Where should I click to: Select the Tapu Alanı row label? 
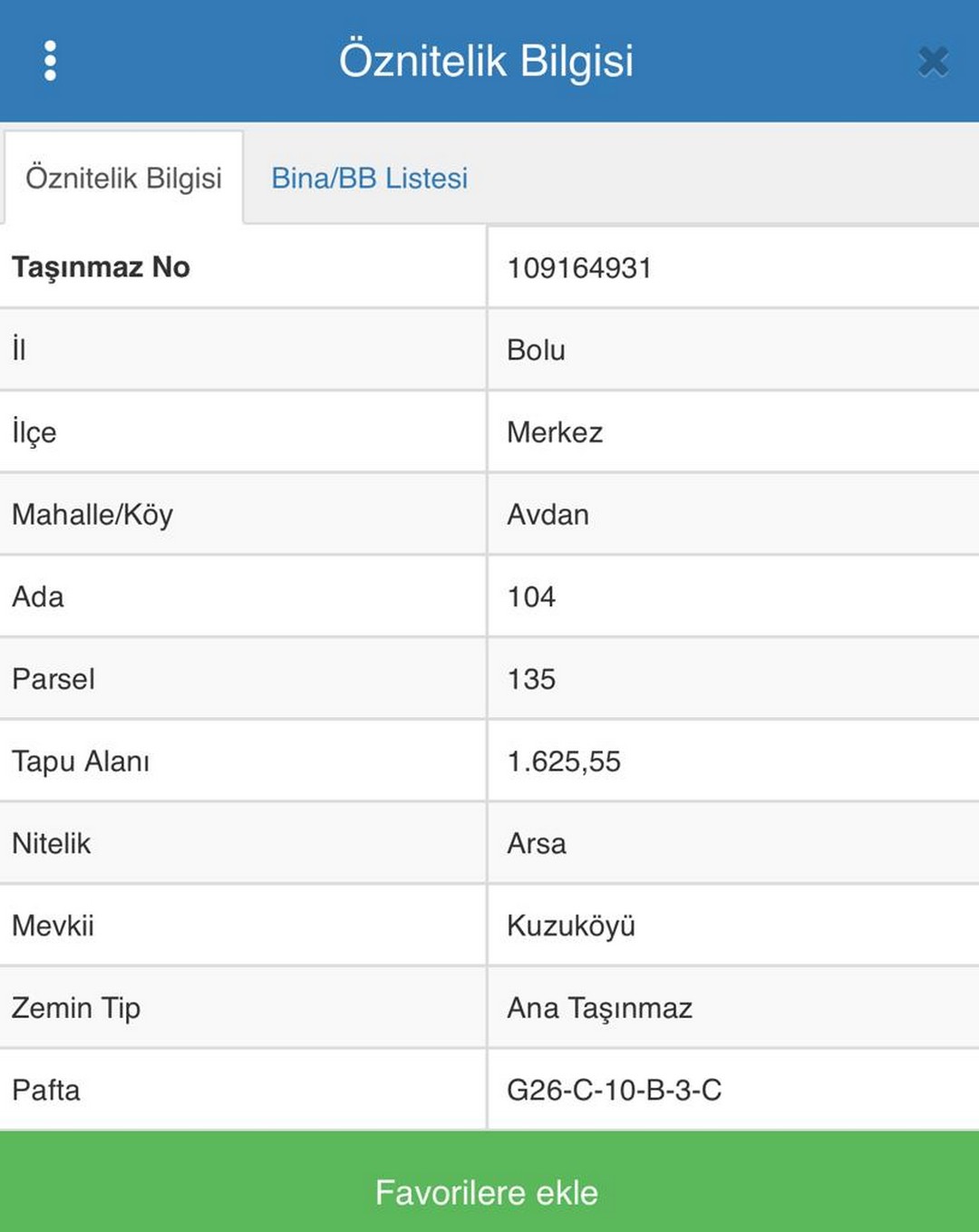click(81, 762)
